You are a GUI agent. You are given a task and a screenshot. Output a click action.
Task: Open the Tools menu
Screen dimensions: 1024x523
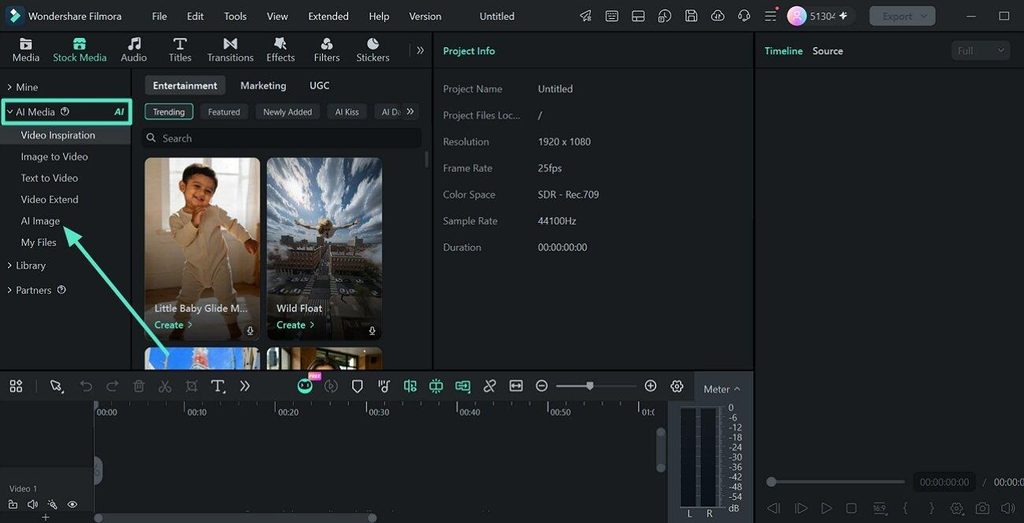coord(235,16)
